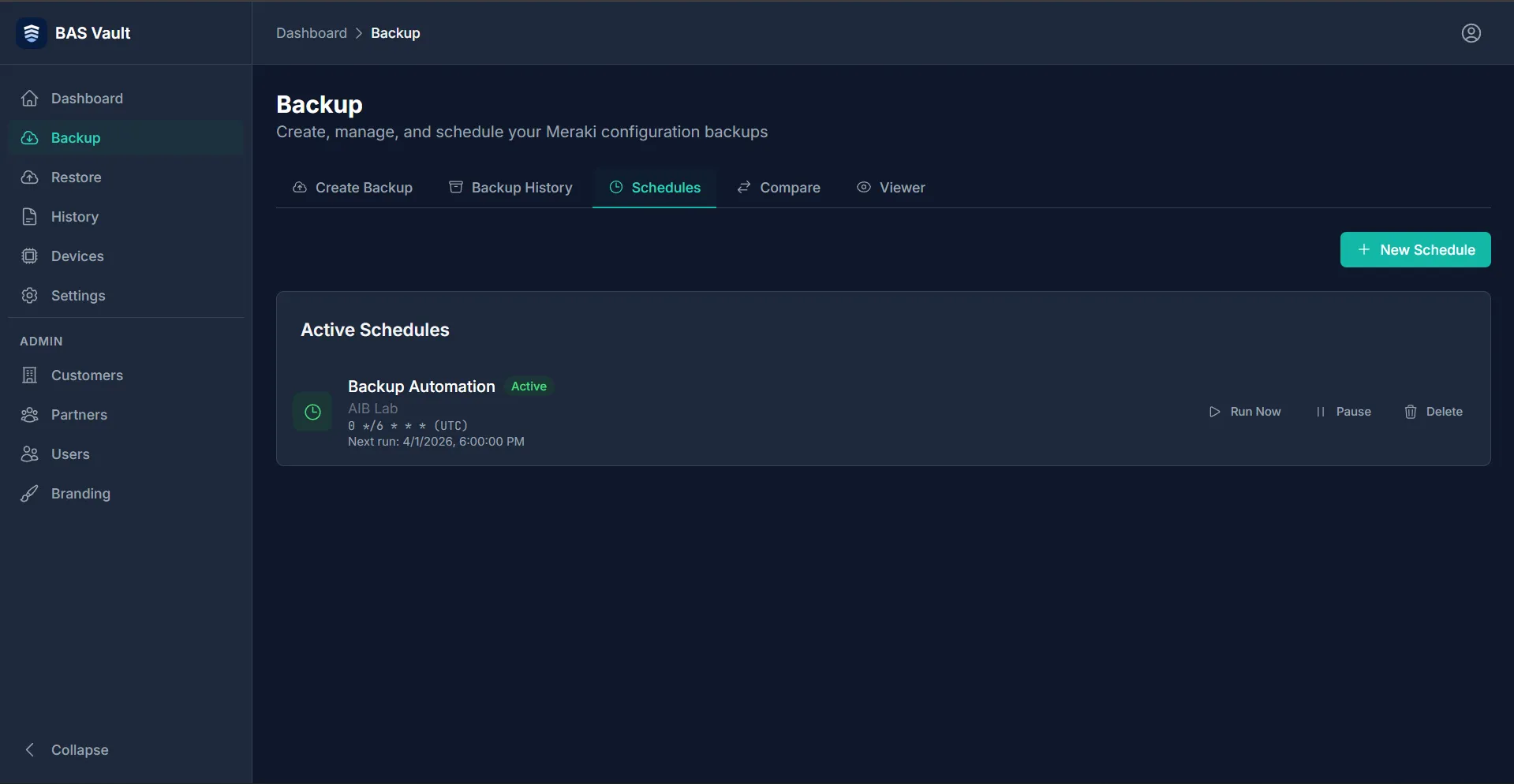Go to the Users admin label
The image size is (1514, 784).
point(70,454)
